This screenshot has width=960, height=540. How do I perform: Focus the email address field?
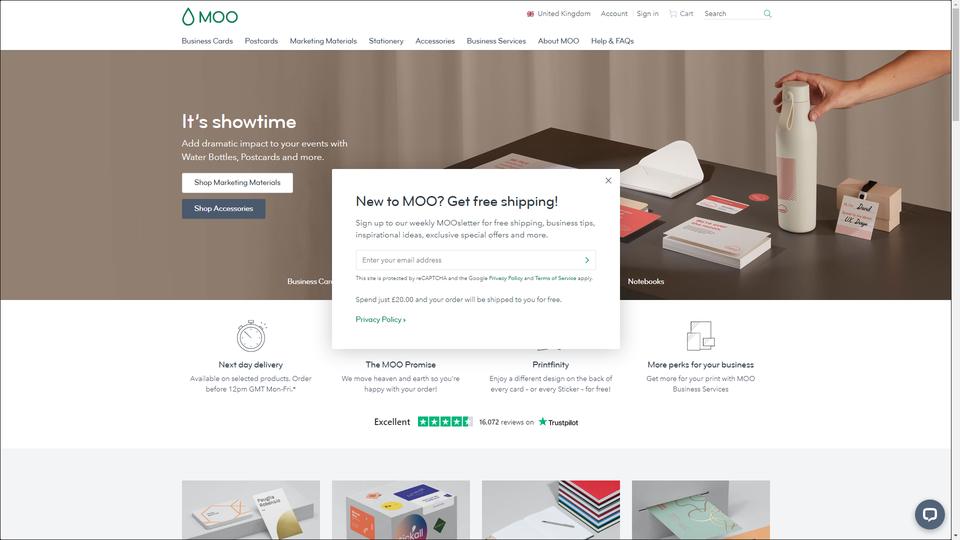(468, 260)
